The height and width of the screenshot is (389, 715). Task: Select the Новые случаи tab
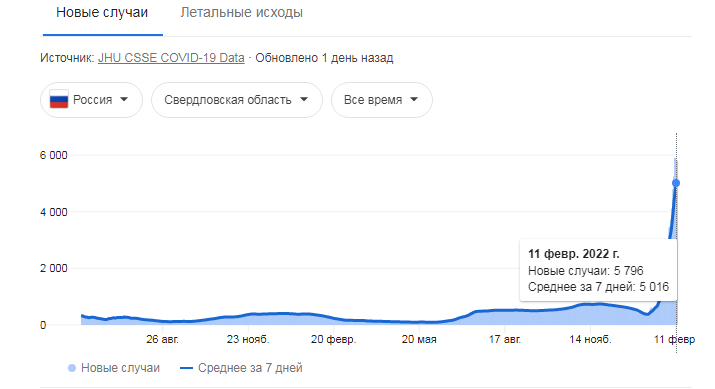[x=102, y=12]
